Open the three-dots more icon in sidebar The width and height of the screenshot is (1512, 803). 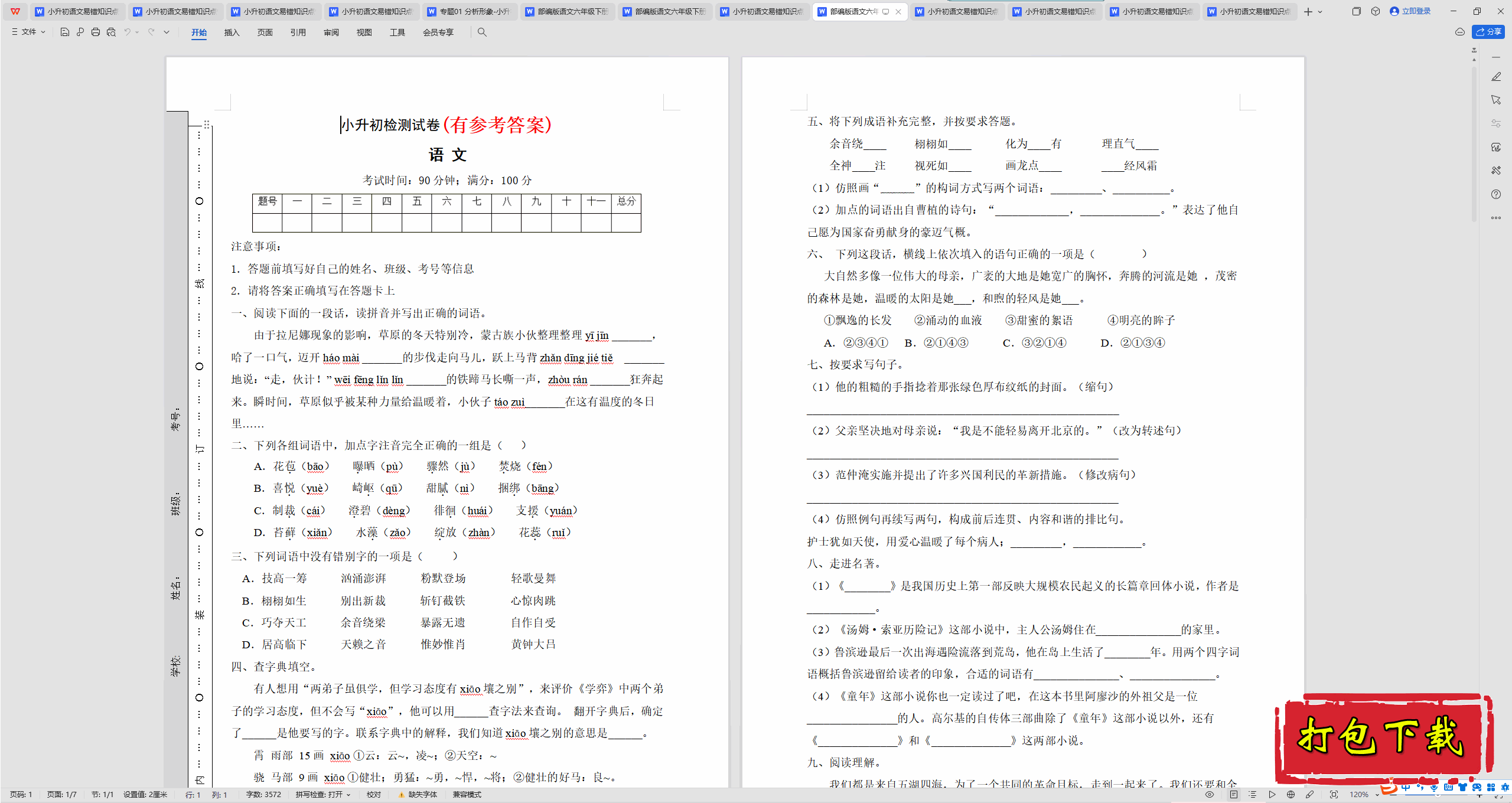(x=1496, y=218)
